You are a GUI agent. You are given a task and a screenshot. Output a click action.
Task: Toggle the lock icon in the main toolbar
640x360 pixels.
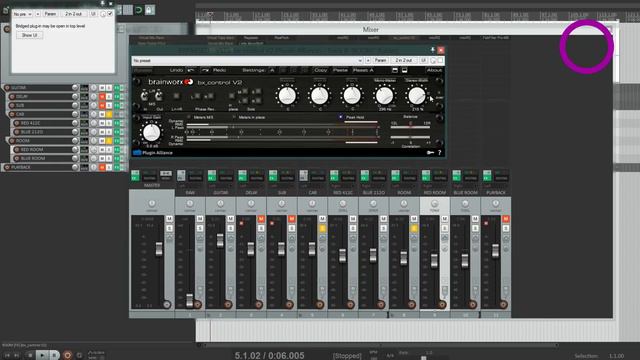pyautogui.click(x=149, y=9)
